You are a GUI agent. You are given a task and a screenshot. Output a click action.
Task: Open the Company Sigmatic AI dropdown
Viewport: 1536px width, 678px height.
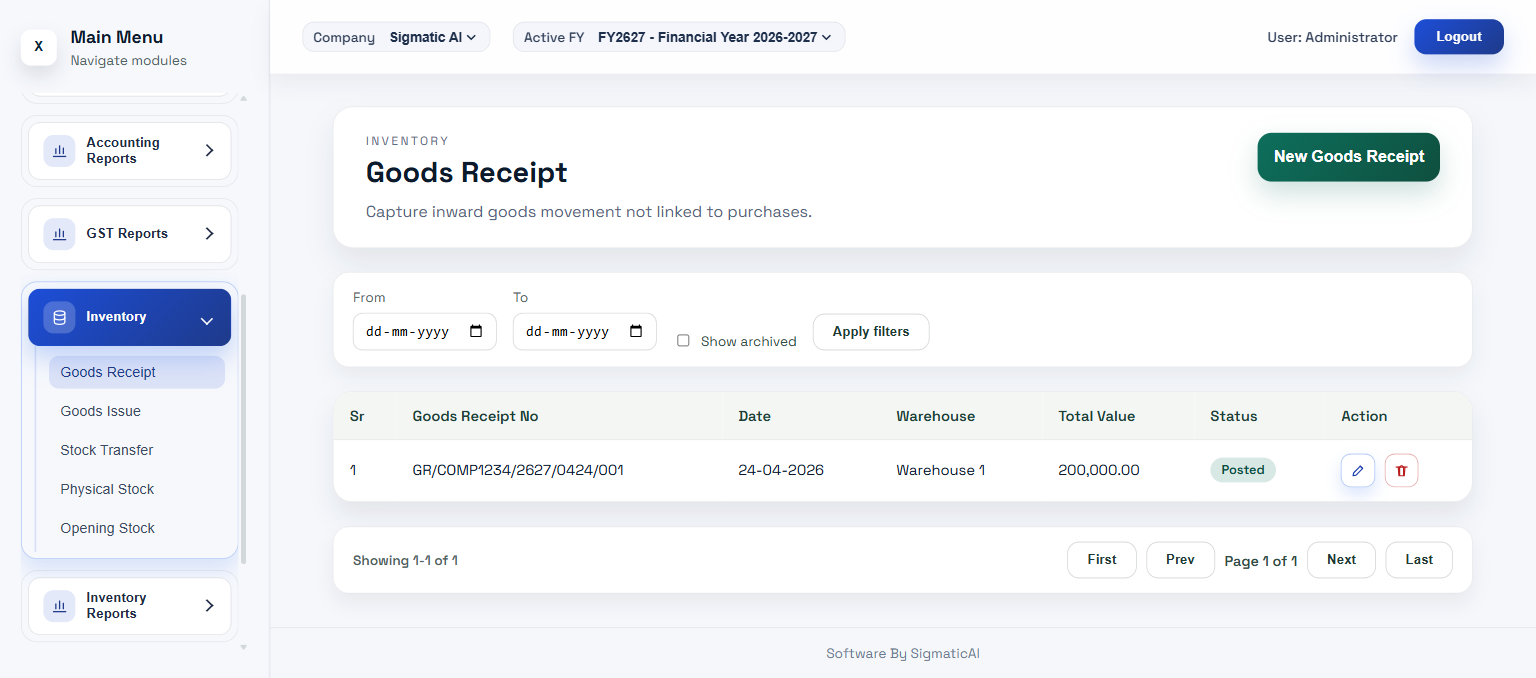click(396, 37)
